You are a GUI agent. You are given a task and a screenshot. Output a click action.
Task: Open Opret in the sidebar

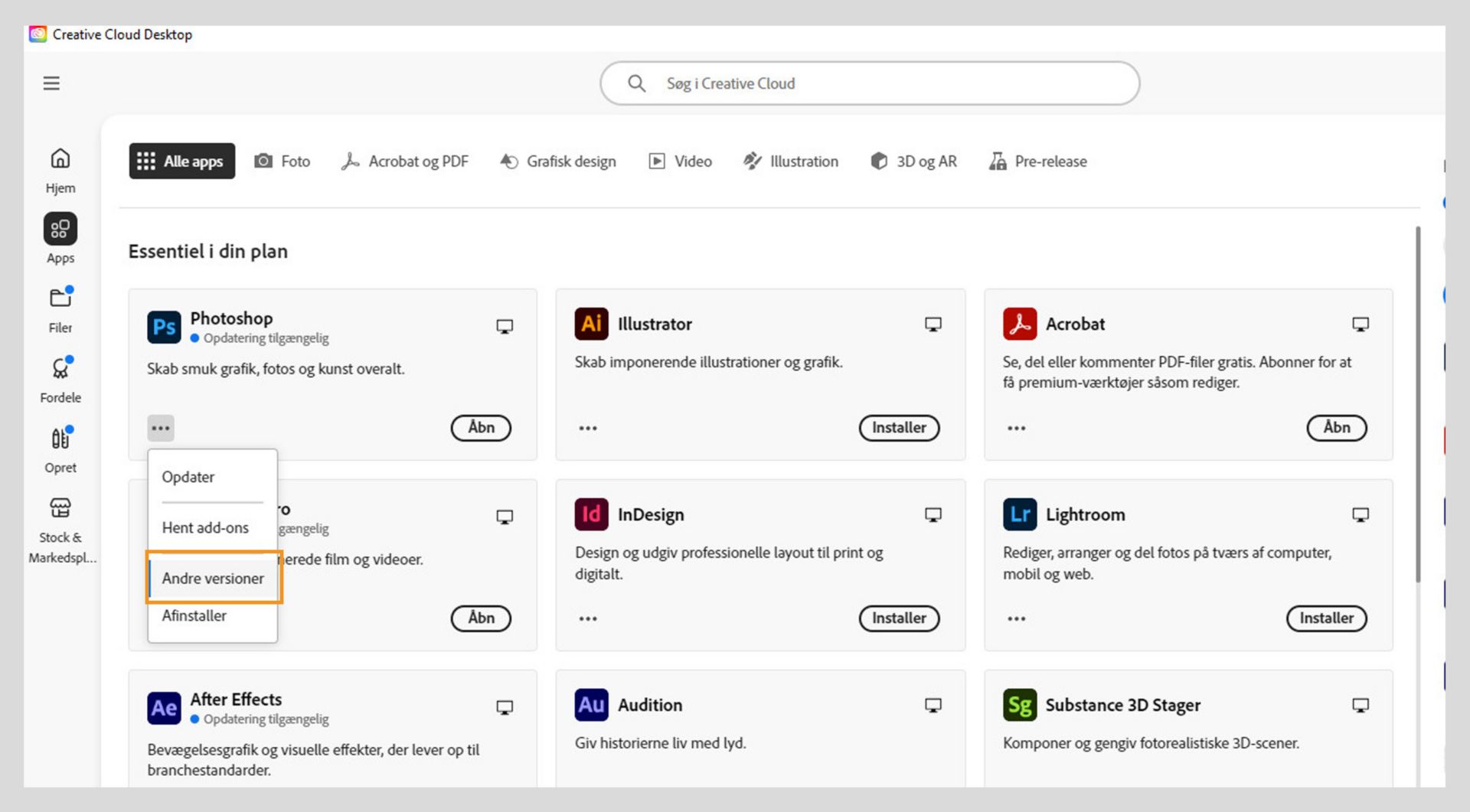pyautogui.click(x=60, y=449)
